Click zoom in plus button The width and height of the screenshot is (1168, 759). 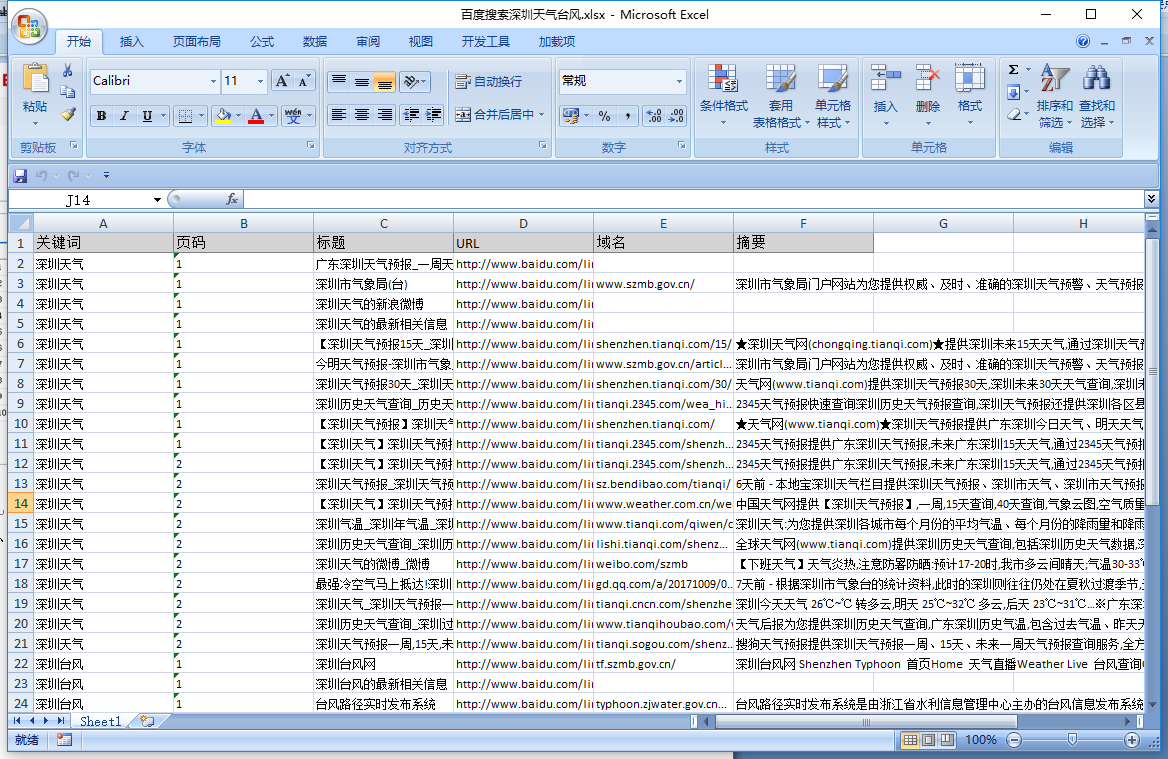click(x=1132, y=740)
